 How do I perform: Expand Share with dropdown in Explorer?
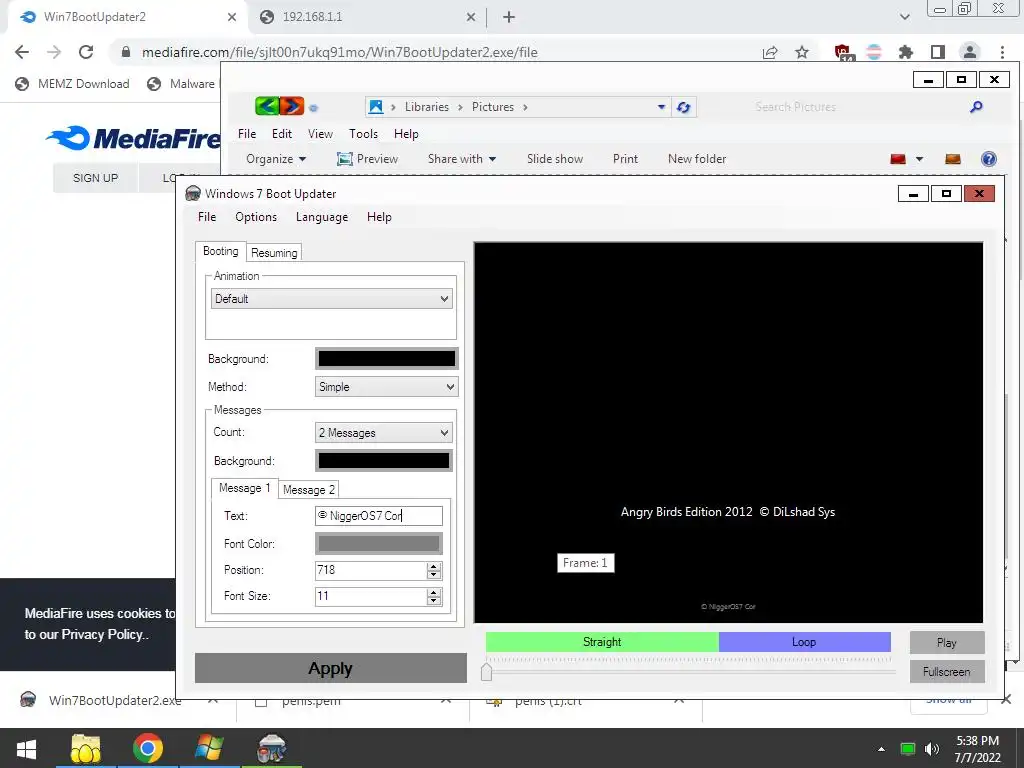tap(462, 159)
